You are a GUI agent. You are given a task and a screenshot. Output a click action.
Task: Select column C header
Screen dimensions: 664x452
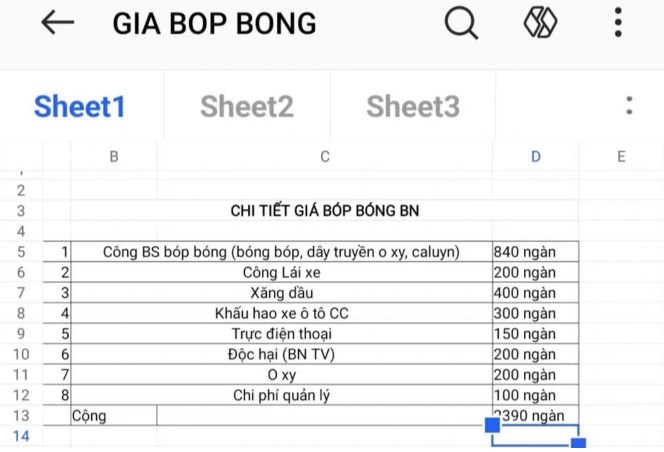pyautogui.click(x=324, y=157)
